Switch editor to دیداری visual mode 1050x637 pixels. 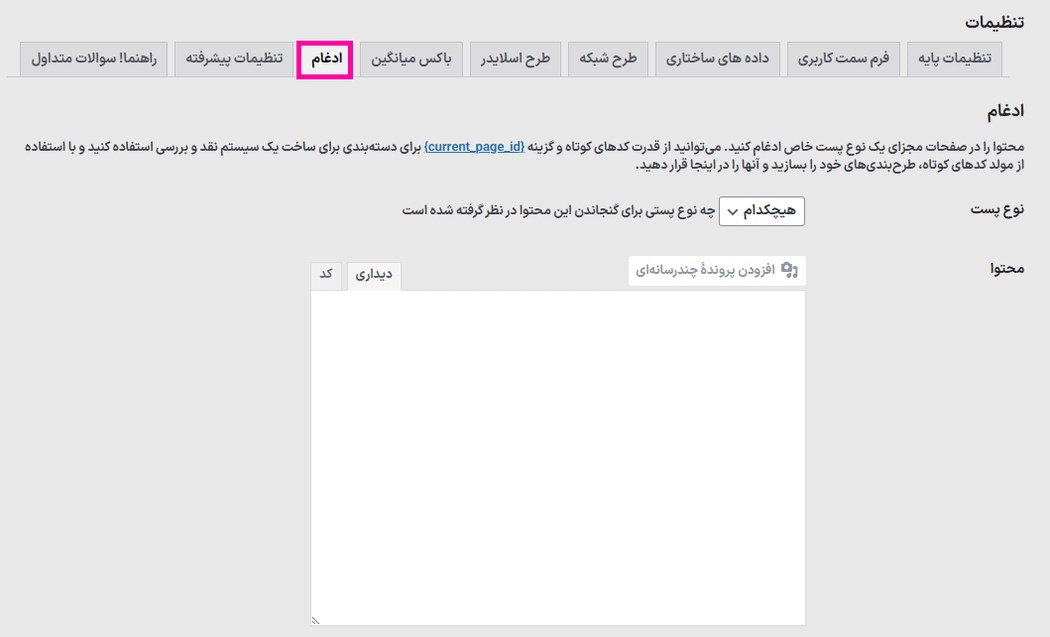tap(374, 275)
